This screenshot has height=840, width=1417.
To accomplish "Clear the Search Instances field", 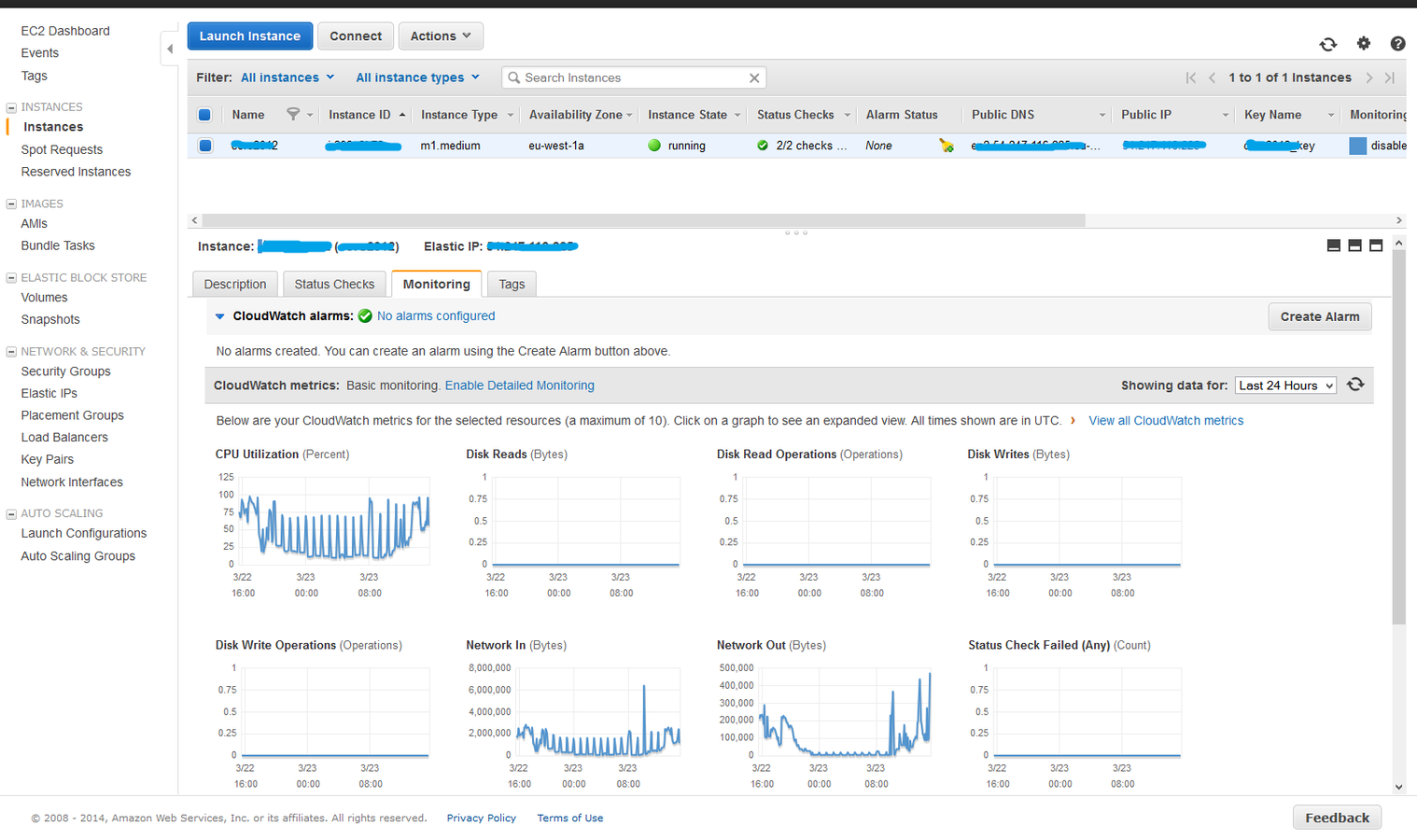I will pos(754,78).
